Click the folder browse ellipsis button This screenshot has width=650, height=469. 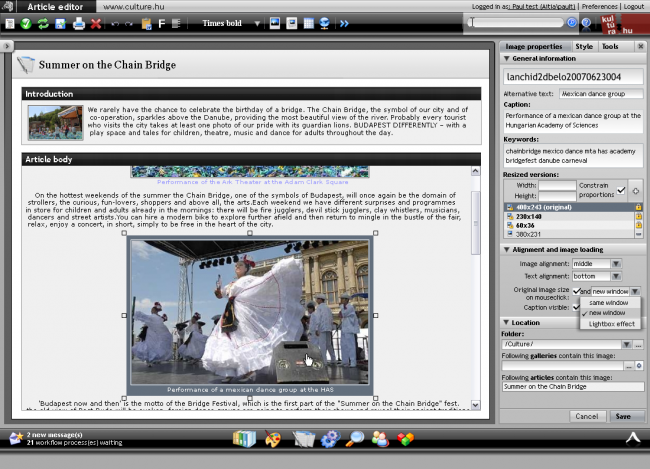pyautogui.click(x=638, y=344)
